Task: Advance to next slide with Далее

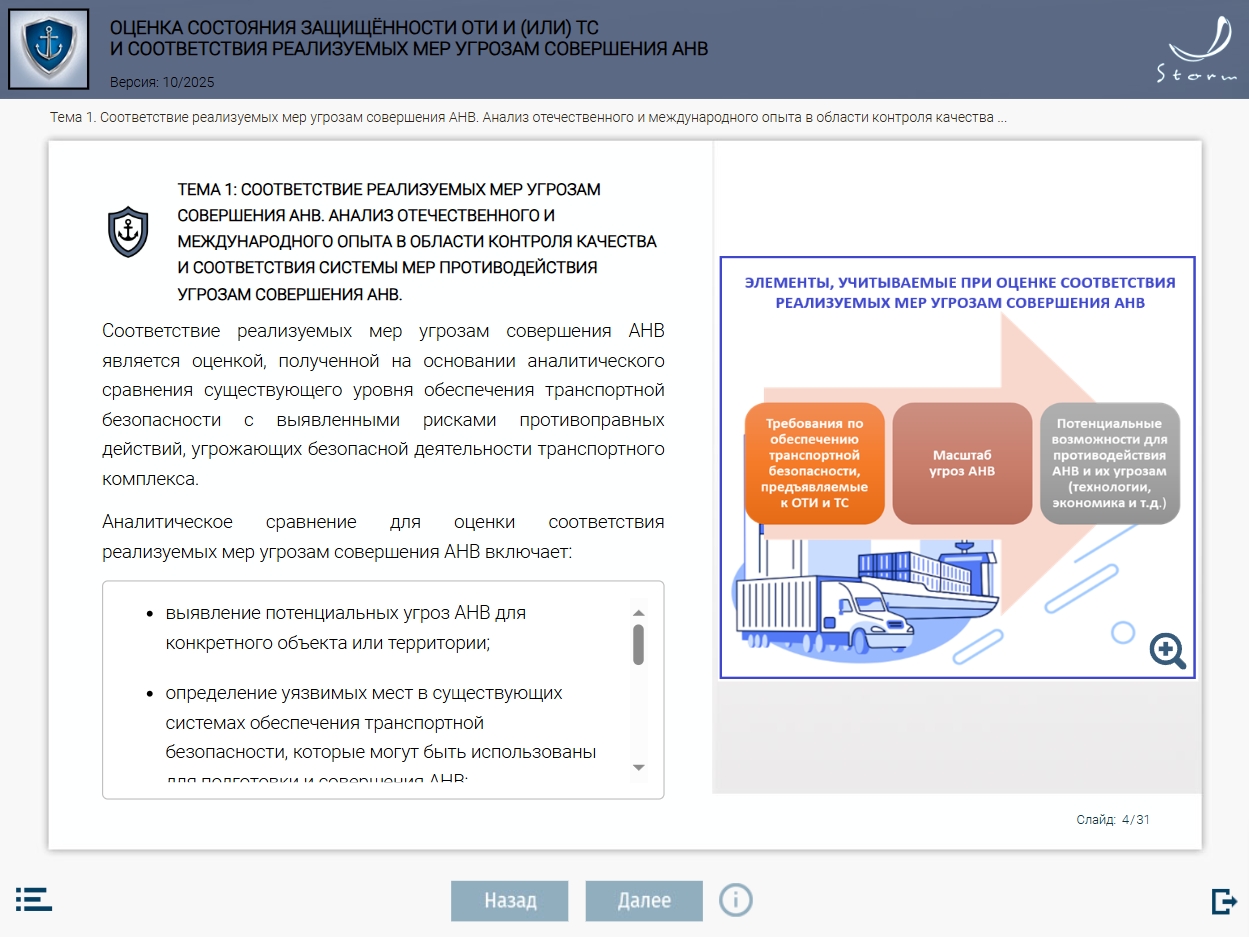Action: 644,900
